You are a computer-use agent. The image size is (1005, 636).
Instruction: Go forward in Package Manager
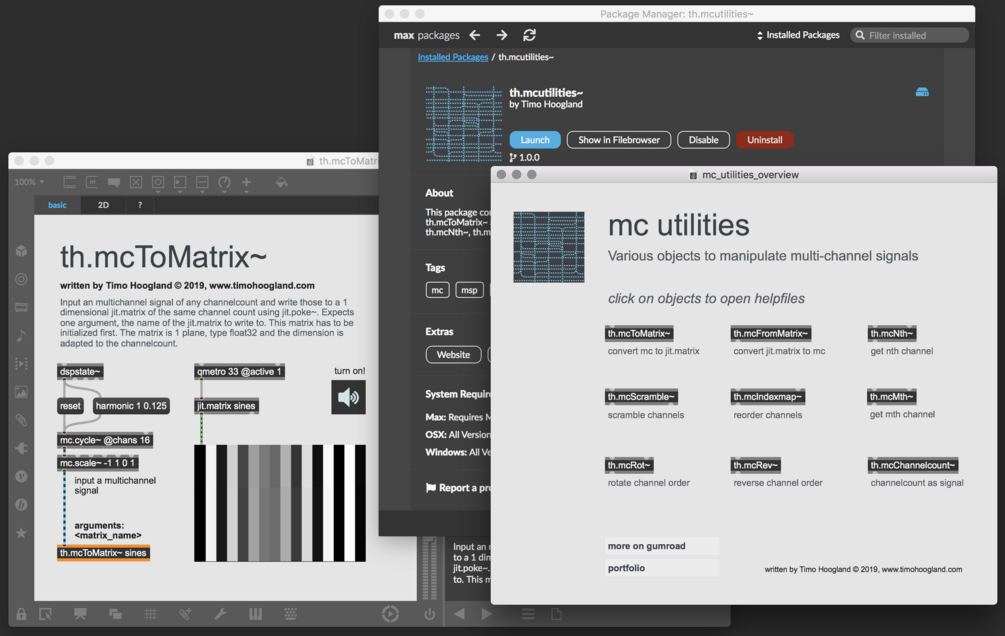[x=502, y=35]
